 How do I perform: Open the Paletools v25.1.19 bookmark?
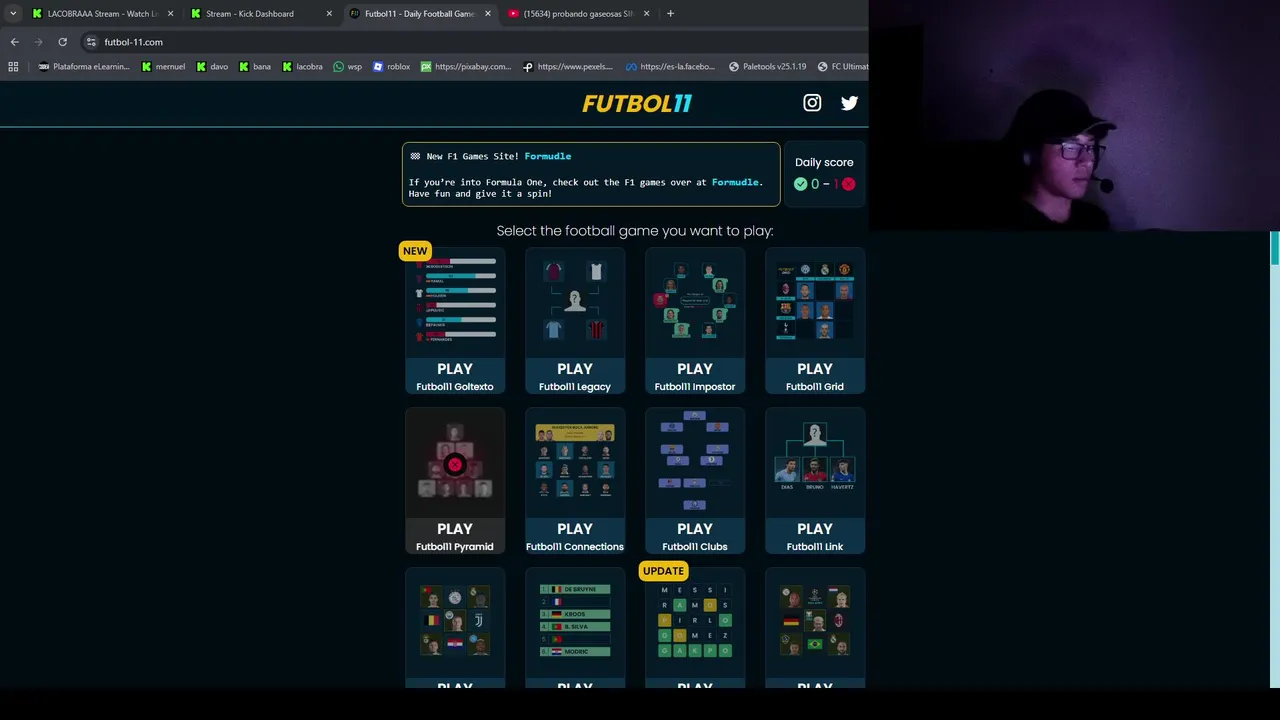767,66
